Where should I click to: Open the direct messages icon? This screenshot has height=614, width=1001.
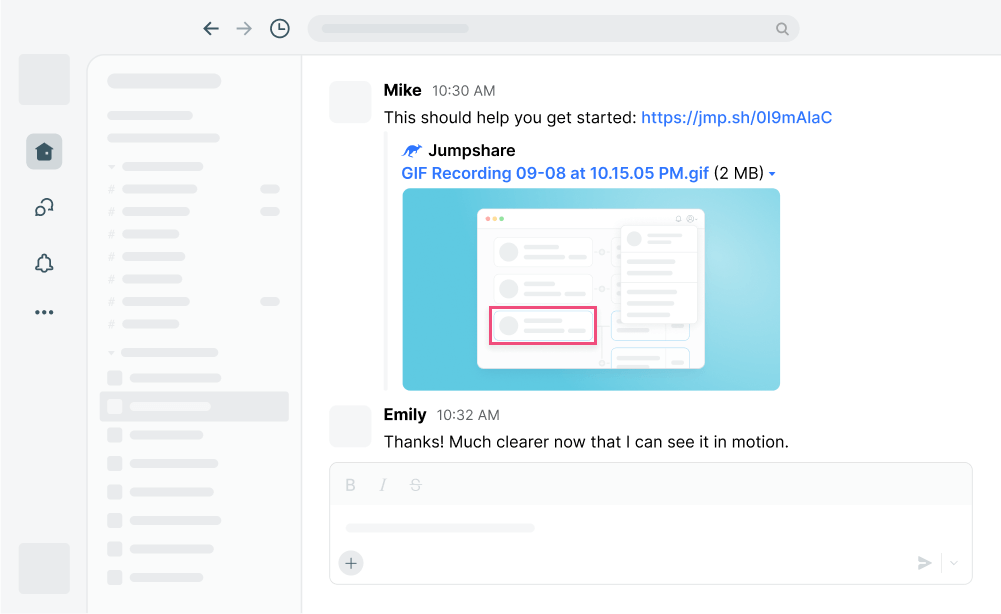(44, 207)
